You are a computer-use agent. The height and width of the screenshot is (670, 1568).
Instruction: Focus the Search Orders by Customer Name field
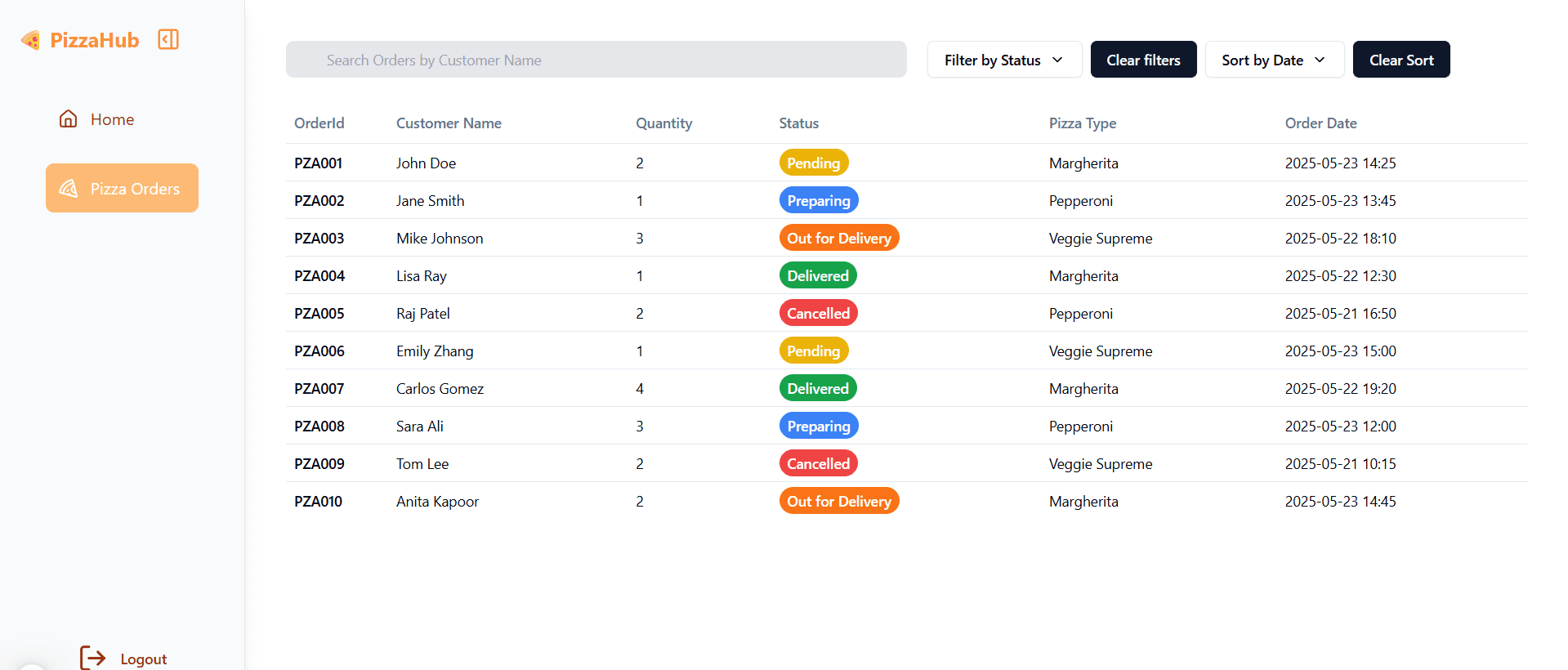[x=596, y=60]
